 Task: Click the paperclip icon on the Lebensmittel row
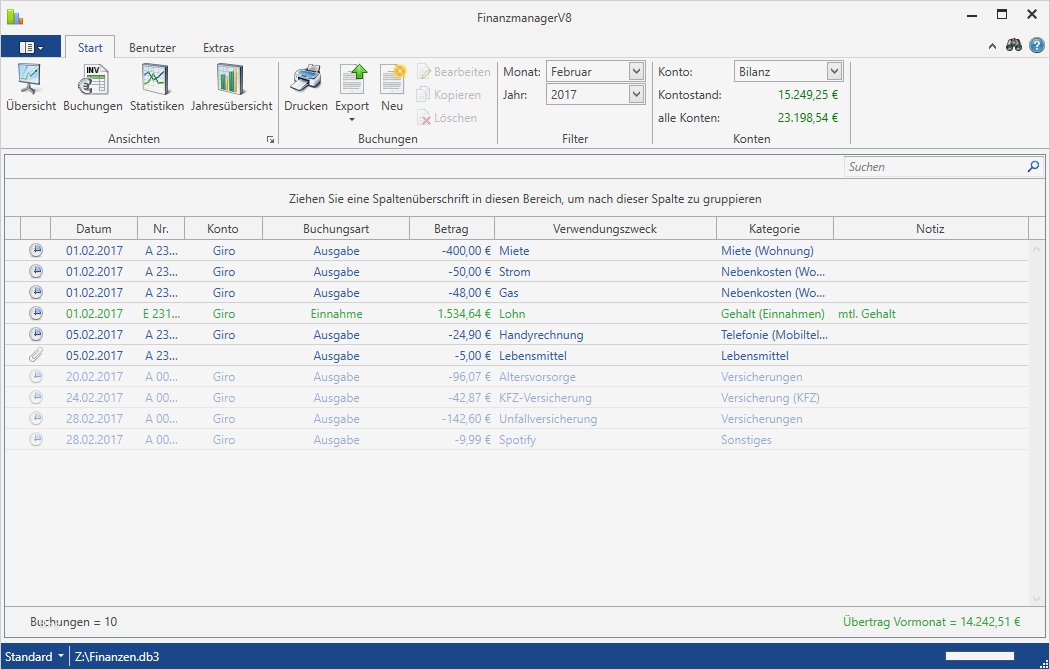(36, 355)
